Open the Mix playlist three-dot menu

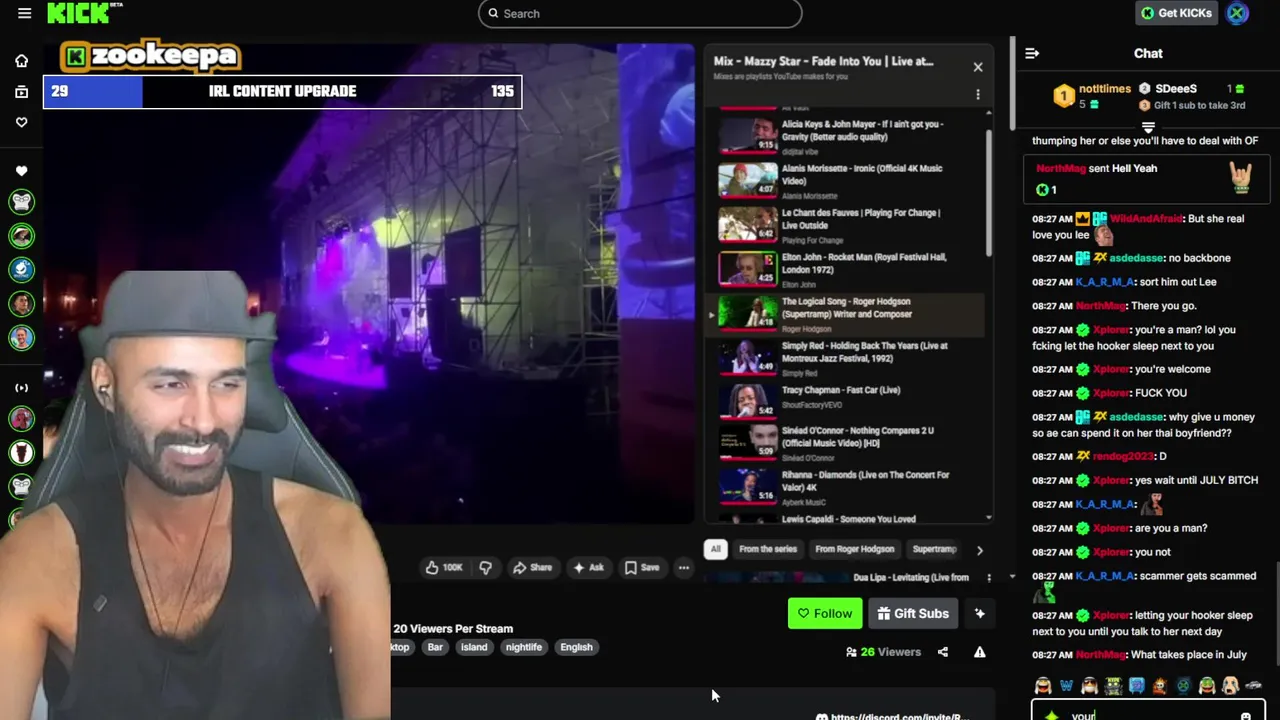(x=978, y=94)
